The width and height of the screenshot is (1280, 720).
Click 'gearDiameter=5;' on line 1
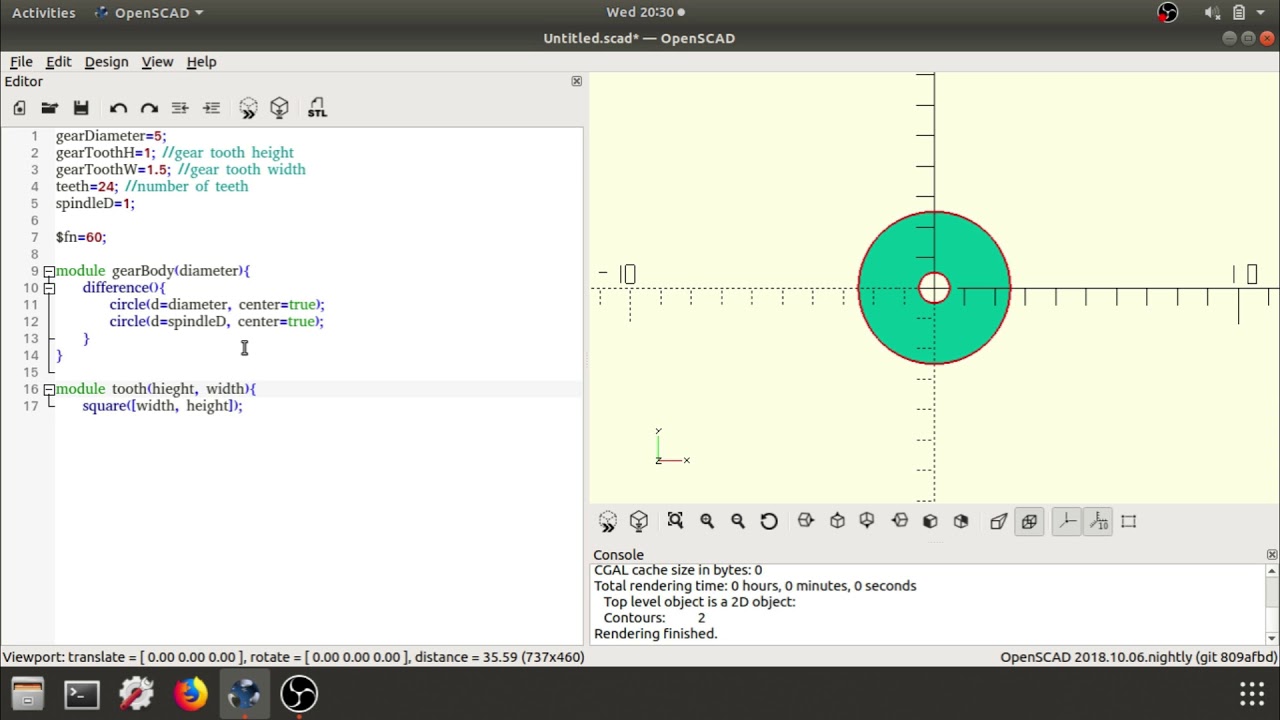pos(111,136)
